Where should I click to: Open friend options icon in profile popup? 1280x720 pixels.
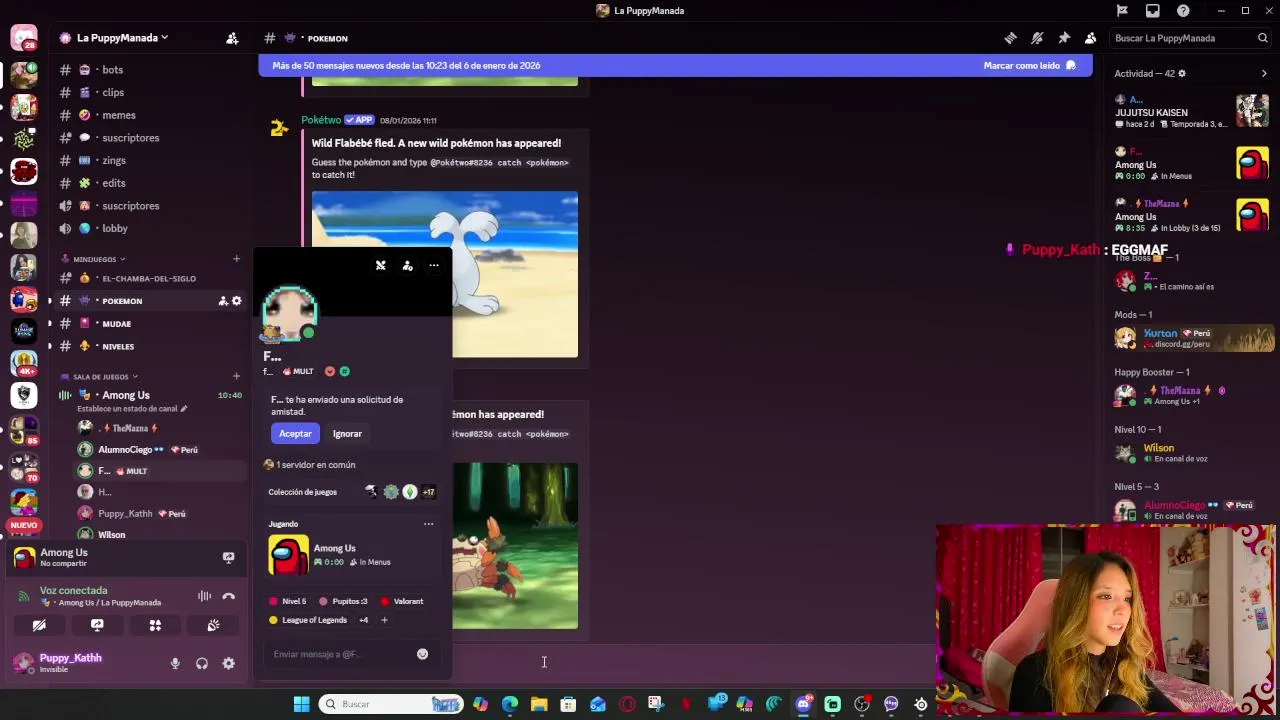point(407,266)
